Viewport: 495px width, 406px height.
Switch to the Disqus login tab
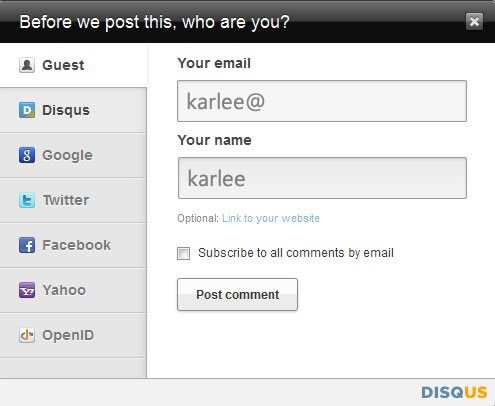point(73,110)
